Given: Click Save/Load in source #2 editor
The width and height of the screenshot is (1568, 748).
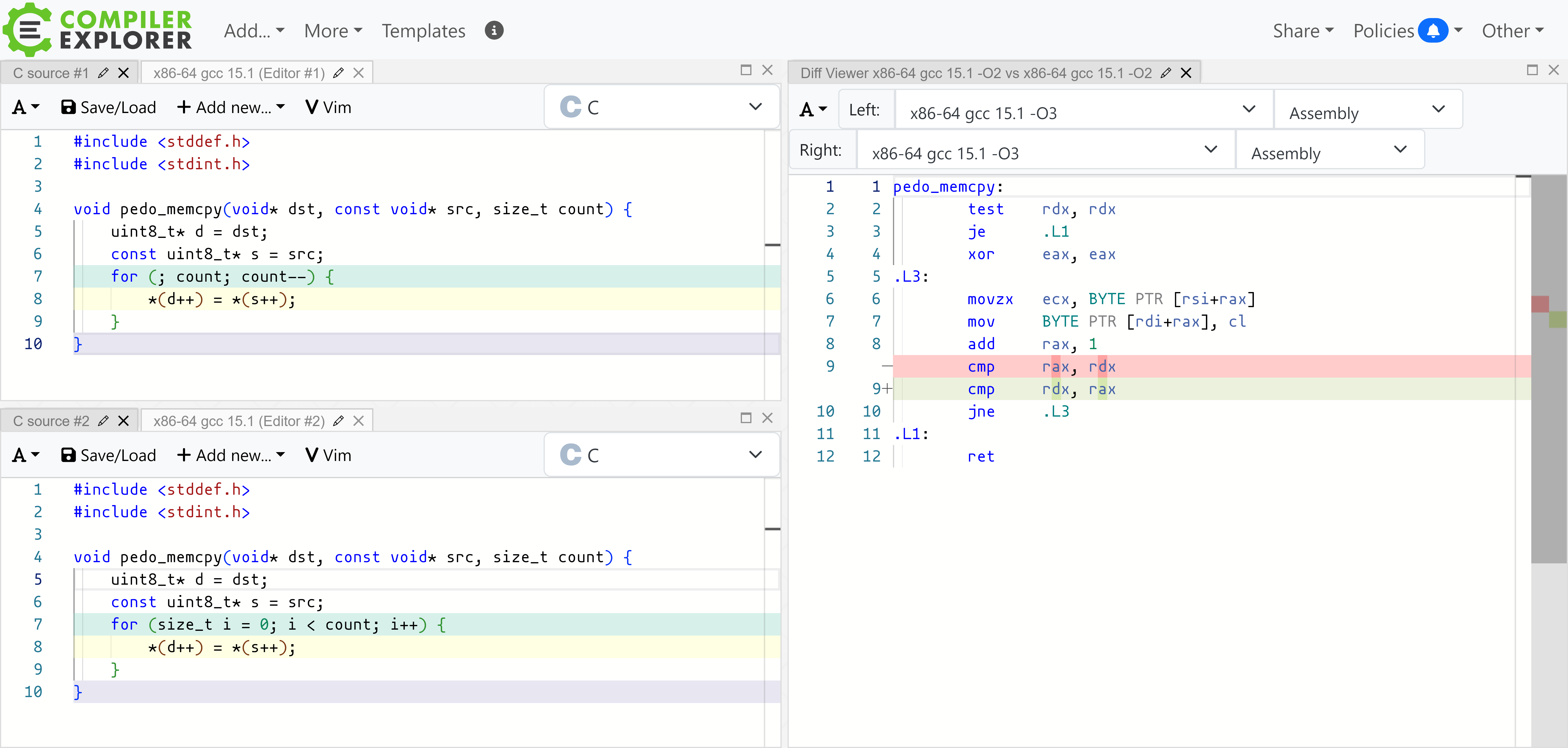Looking at the screenshot, I should pyautogui.click(x=108, y=455).
